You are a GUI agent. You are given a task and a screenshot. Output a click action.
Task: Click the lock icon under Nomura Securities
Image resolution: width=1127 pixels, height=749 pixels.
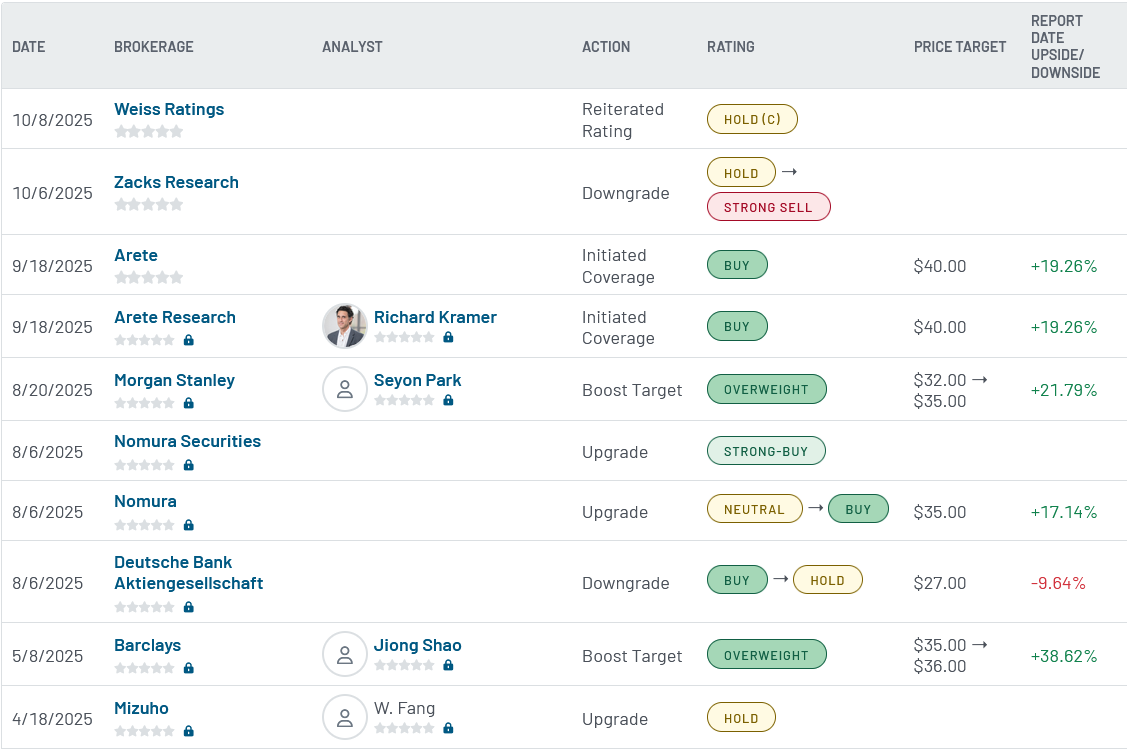[x=188, y=465]
